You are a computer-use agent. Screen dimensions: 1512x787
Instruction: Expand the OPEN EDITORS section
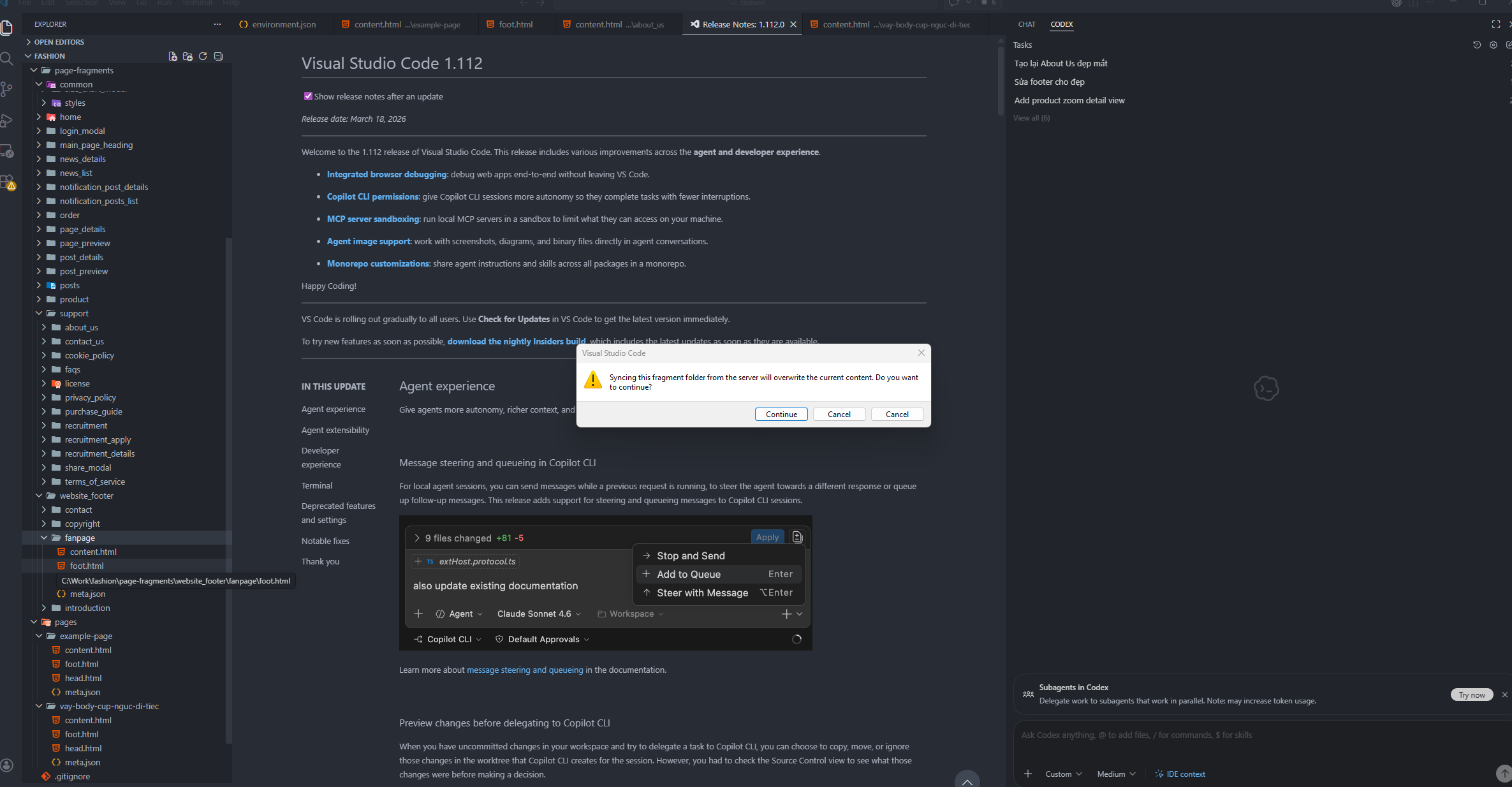tap(59, 42)
